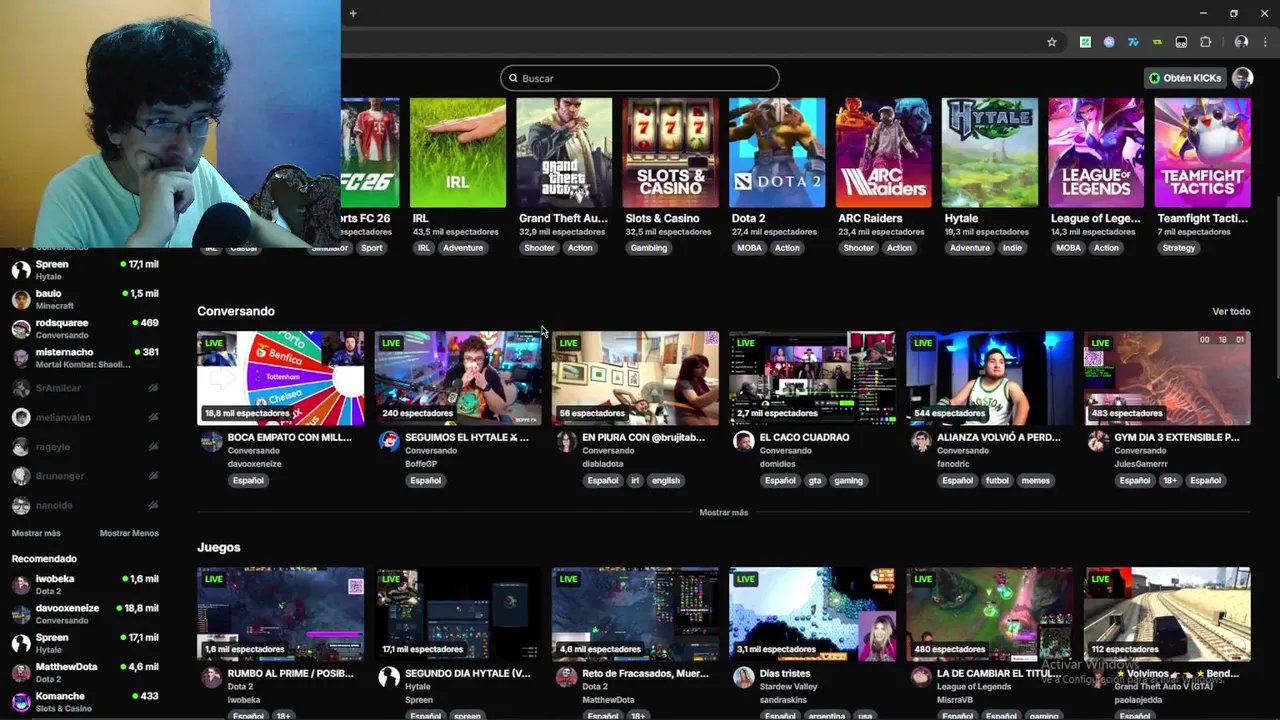
Task: Open offline nanoide channel in sidebar
Action: coord(85,505)
